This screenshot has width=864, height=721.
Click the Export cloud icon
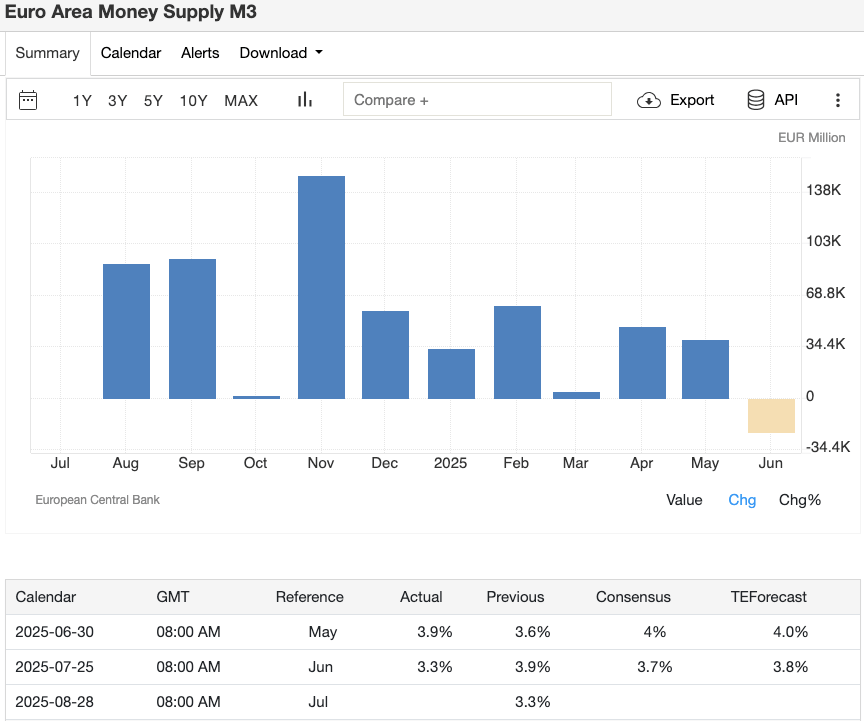[648, 100]
